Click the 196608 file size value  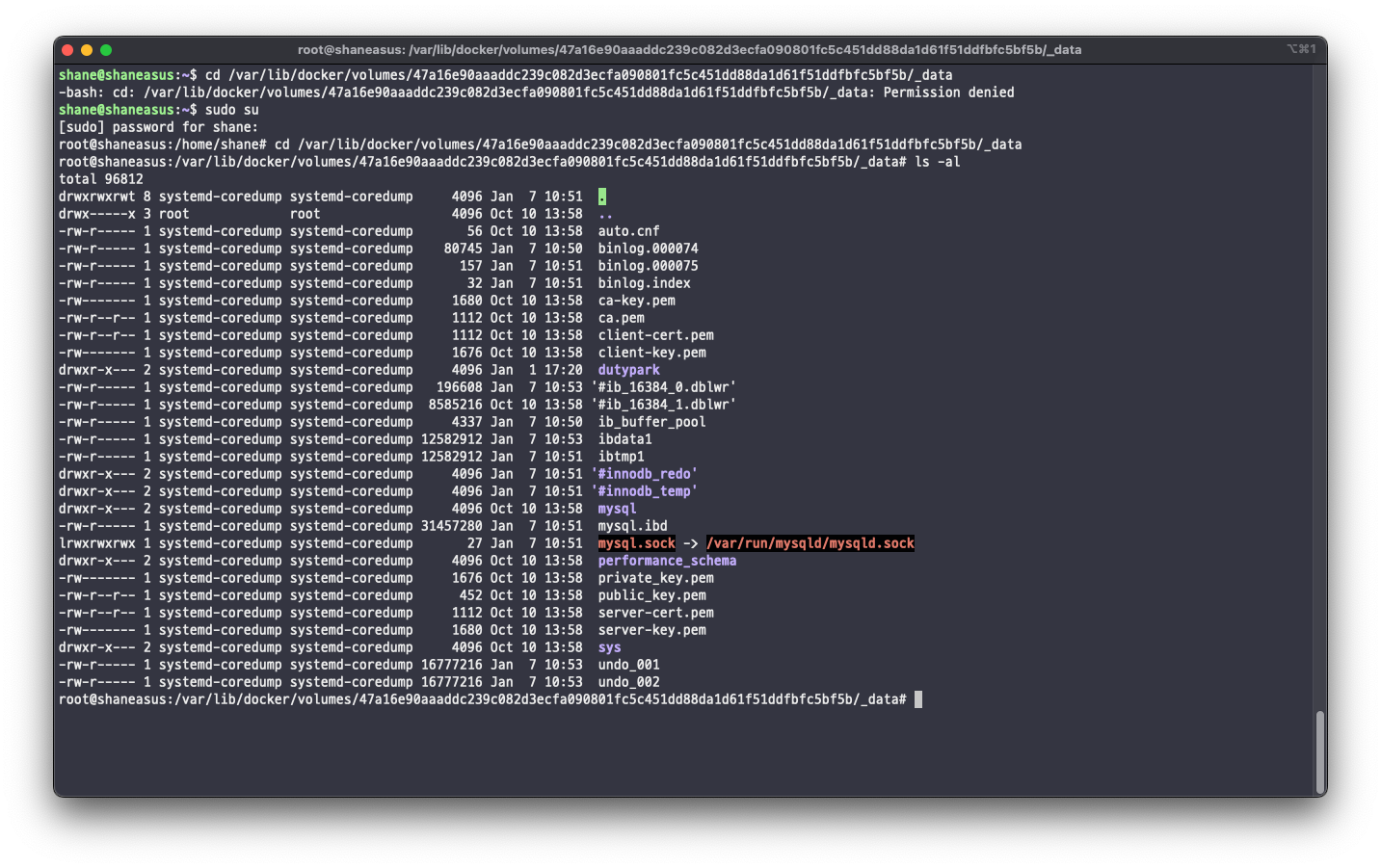460,387
